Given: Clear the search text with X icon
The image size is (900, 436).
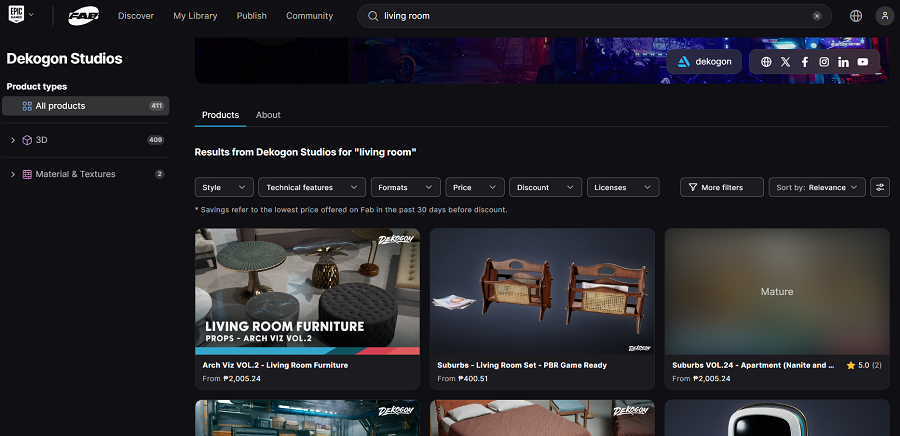Looking at the screenshot, I should click(817, 16).
